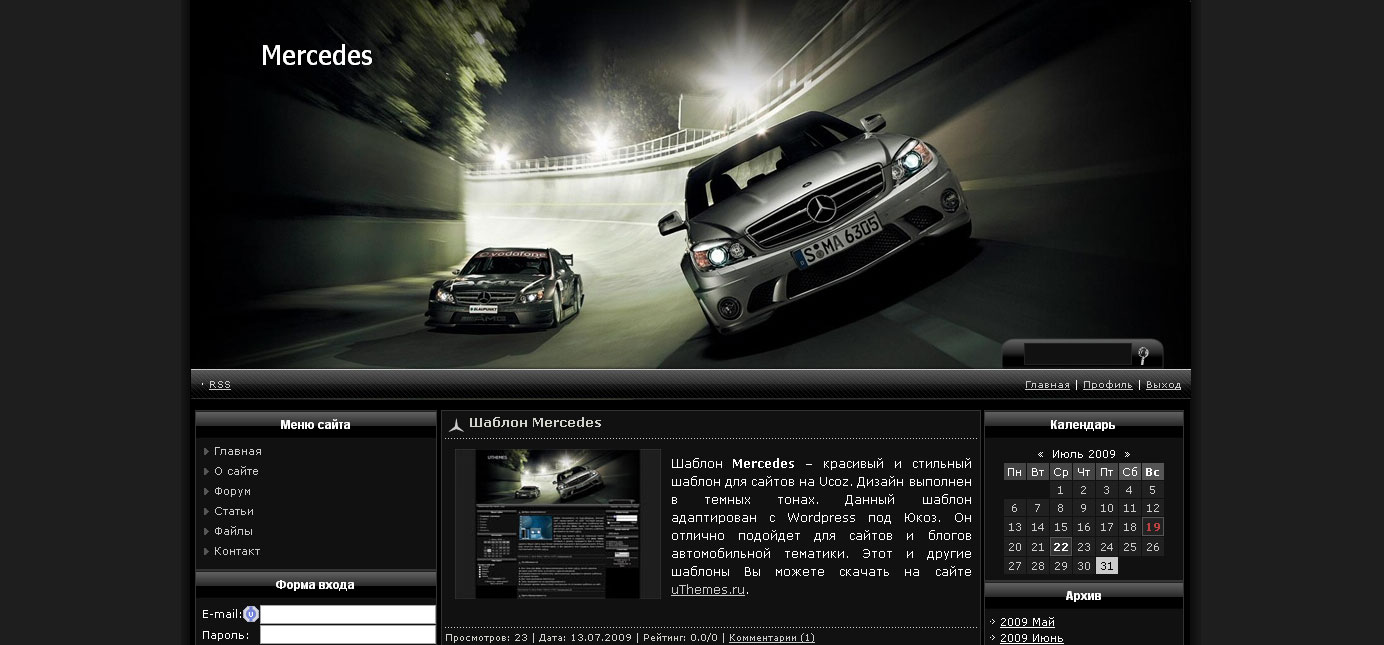This screenshot has width=1384, height=645.
Task: Click the user icon beside E-mail field
Action: 251,614
